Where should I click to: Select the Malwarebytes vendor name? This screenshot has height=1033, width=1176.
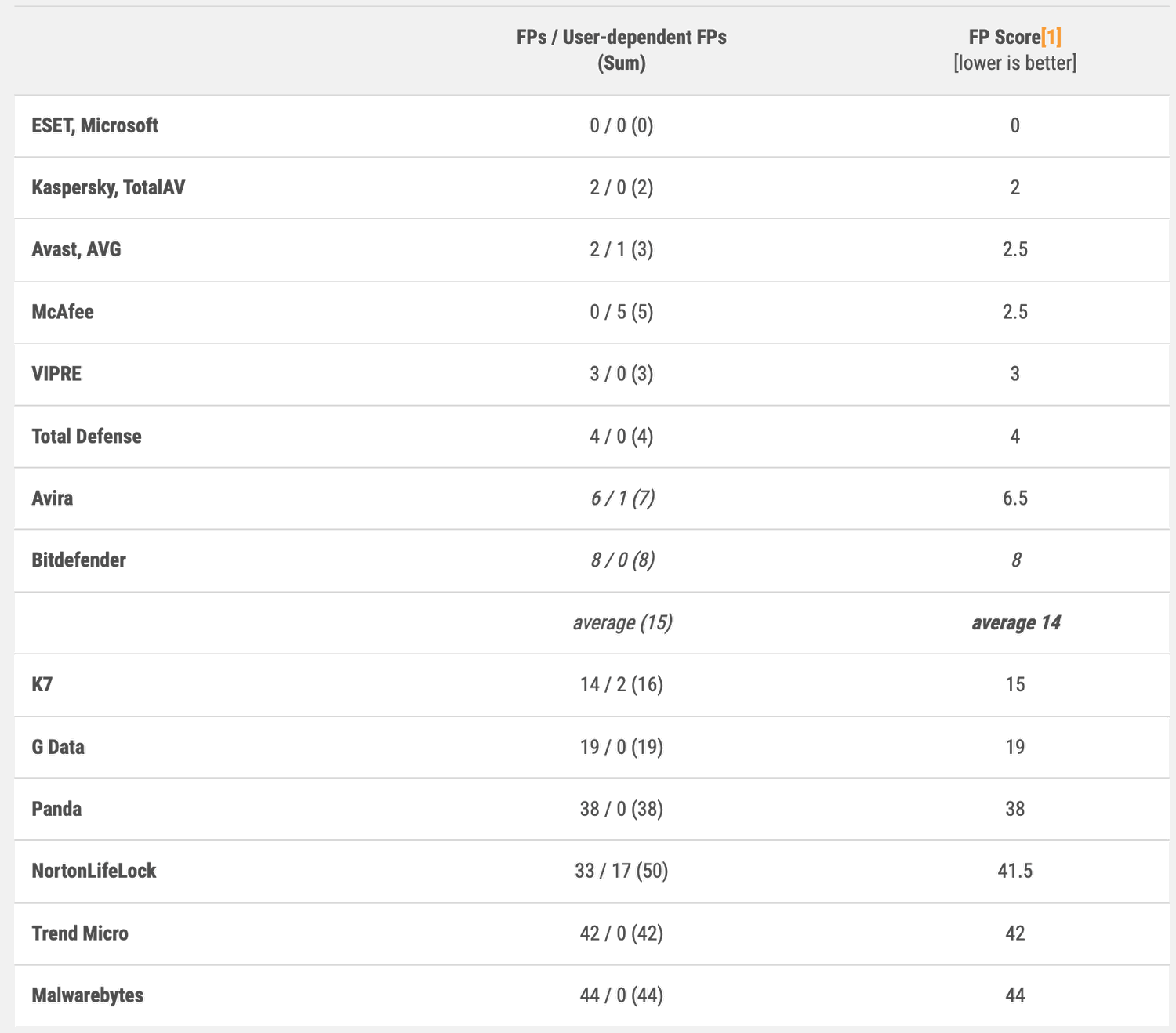[88, 995]
